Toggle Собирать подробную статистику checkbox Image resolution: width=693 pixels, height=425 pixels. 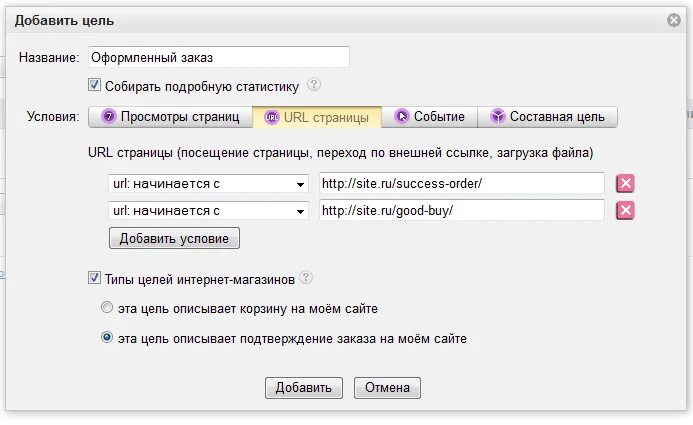pyautogui.click(x=95, y=85)
